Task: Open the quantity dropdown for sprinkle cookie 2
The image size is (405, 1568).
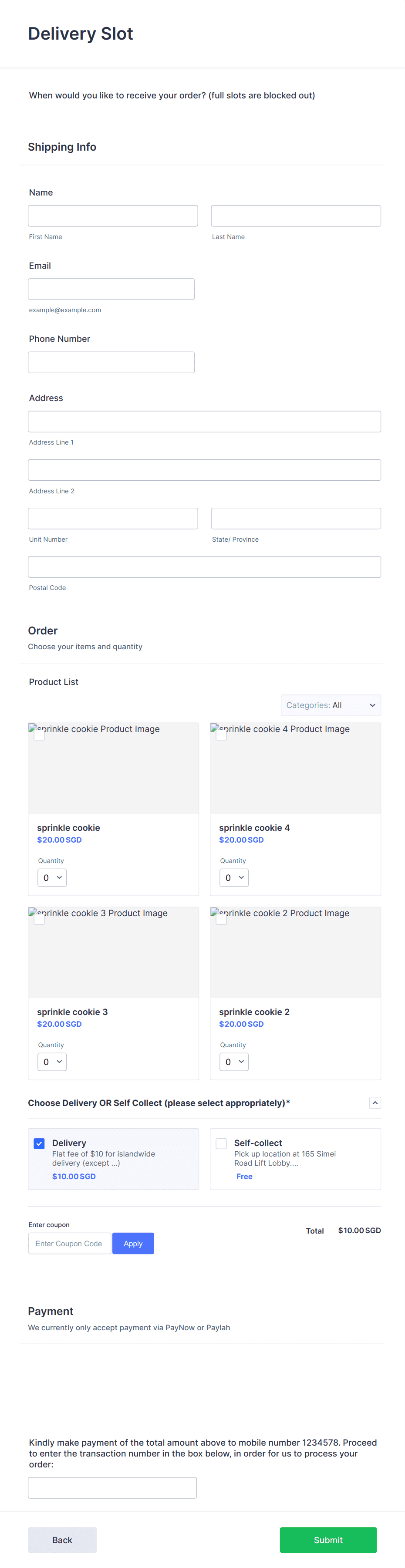Action: (x=234, y=1062)
